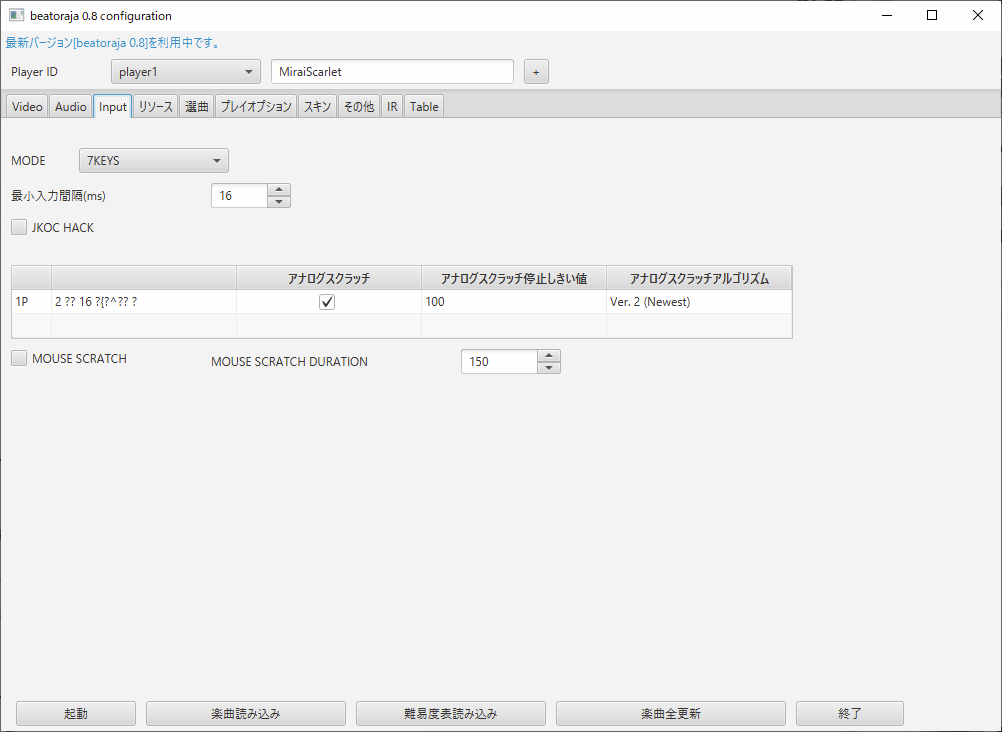Expand the MODE 7KEYS dropdown

[x=153, y=160]
